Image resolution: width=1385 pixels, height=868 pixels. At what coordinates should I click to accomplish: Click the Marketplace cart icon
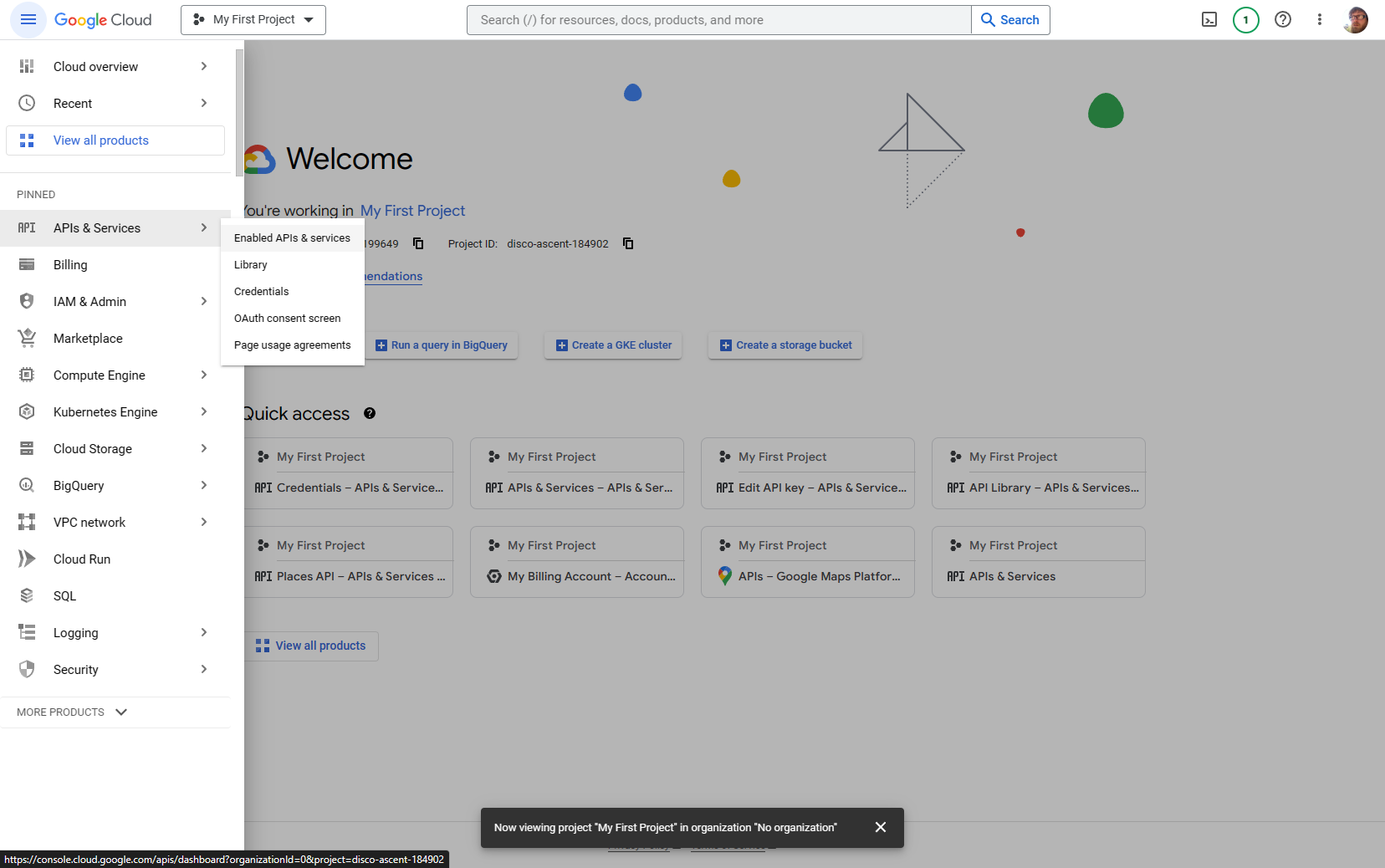click(27, 338)
